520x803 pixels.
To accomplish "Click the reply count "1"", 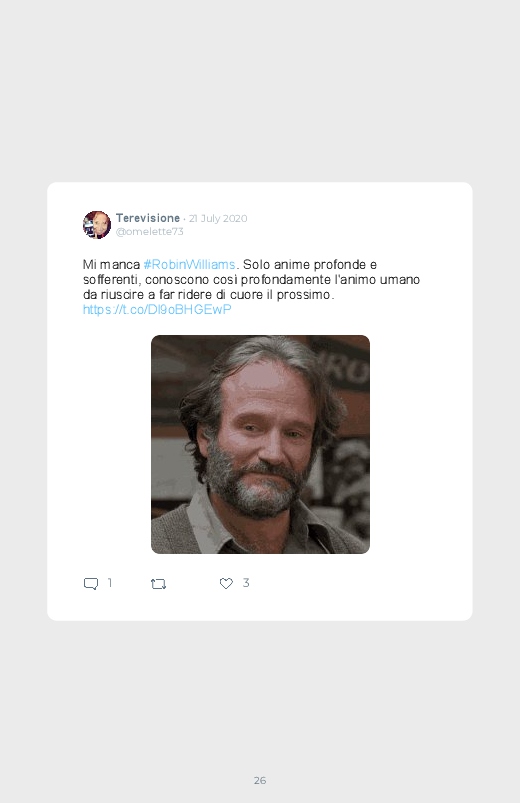I will (x=110, y=583).
